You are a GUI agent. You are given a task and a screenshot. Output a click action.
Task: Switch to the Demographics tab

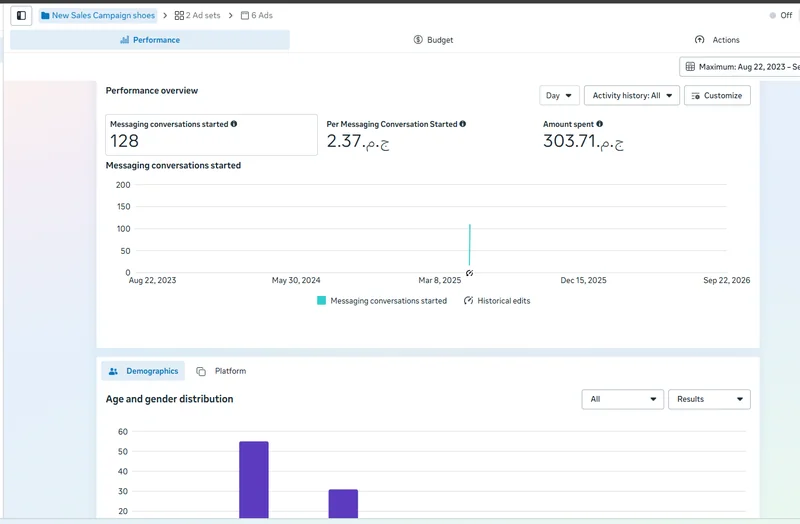click(x=143, y=371)
